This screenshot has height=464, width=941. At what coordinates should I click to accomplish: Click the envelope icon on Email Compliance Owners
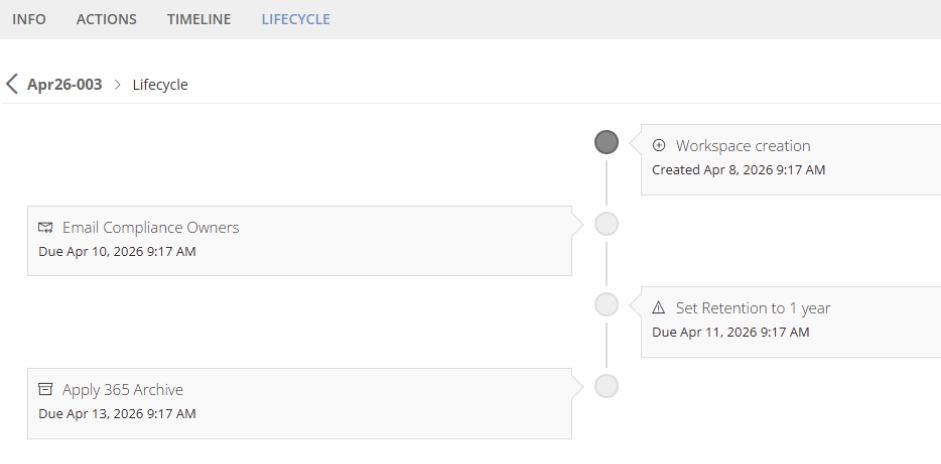pos(46,227)
